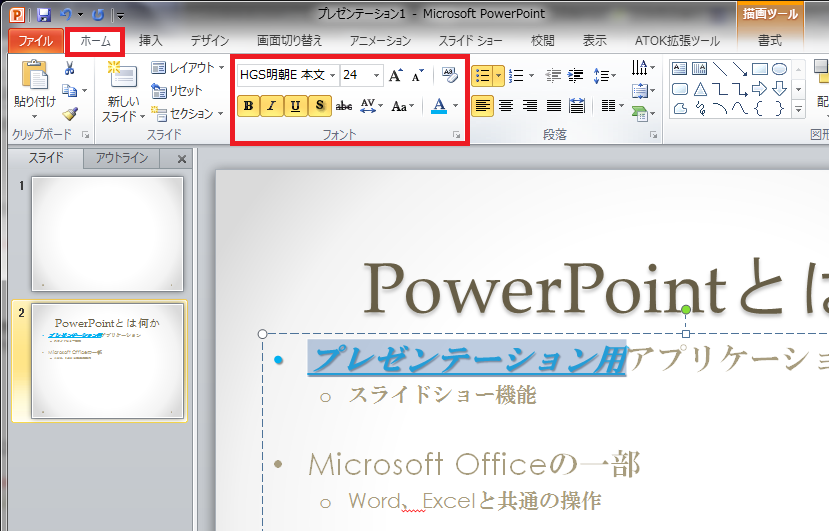
Task: Toggle Italic formatting button
Action: click(272, 106)
